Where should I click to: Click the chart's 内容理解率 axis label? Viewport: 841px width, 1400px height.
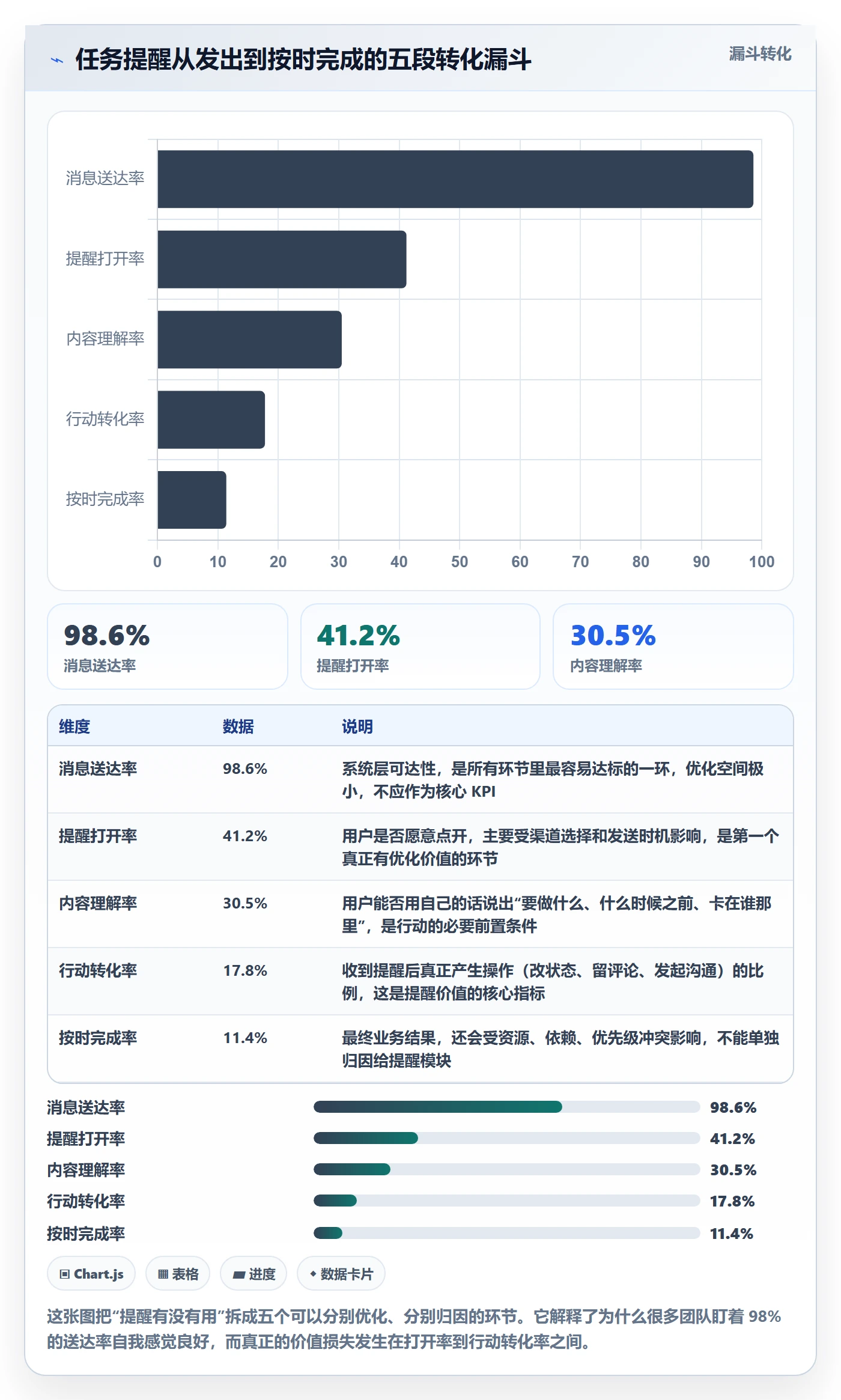click(105, 339)
